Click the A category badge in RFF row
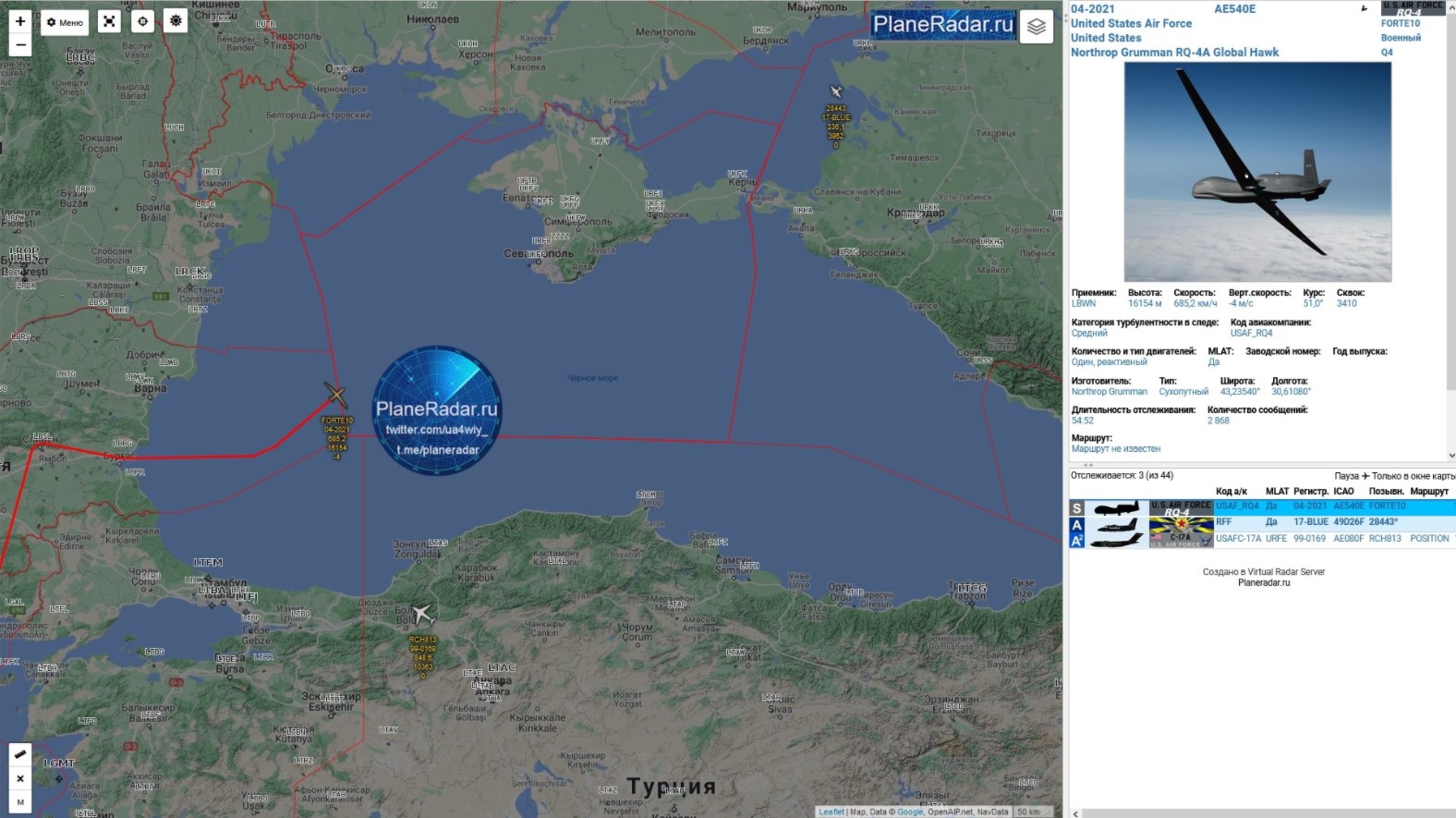 1076,524
